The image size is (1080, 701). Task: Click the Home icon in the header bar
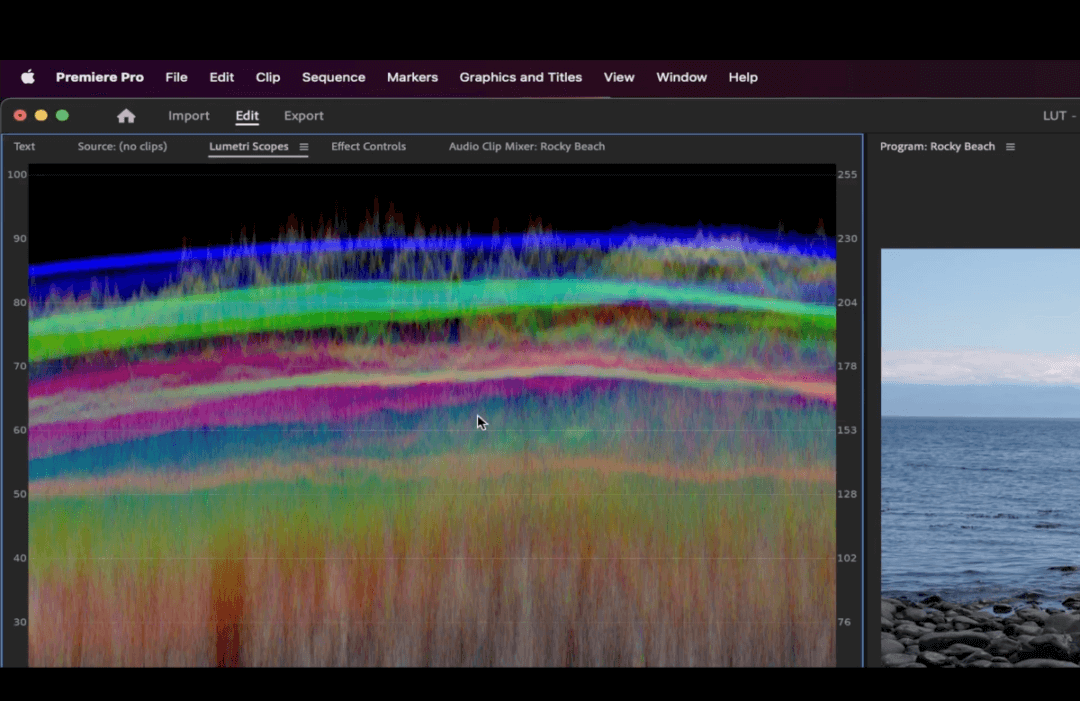point(126,116)
